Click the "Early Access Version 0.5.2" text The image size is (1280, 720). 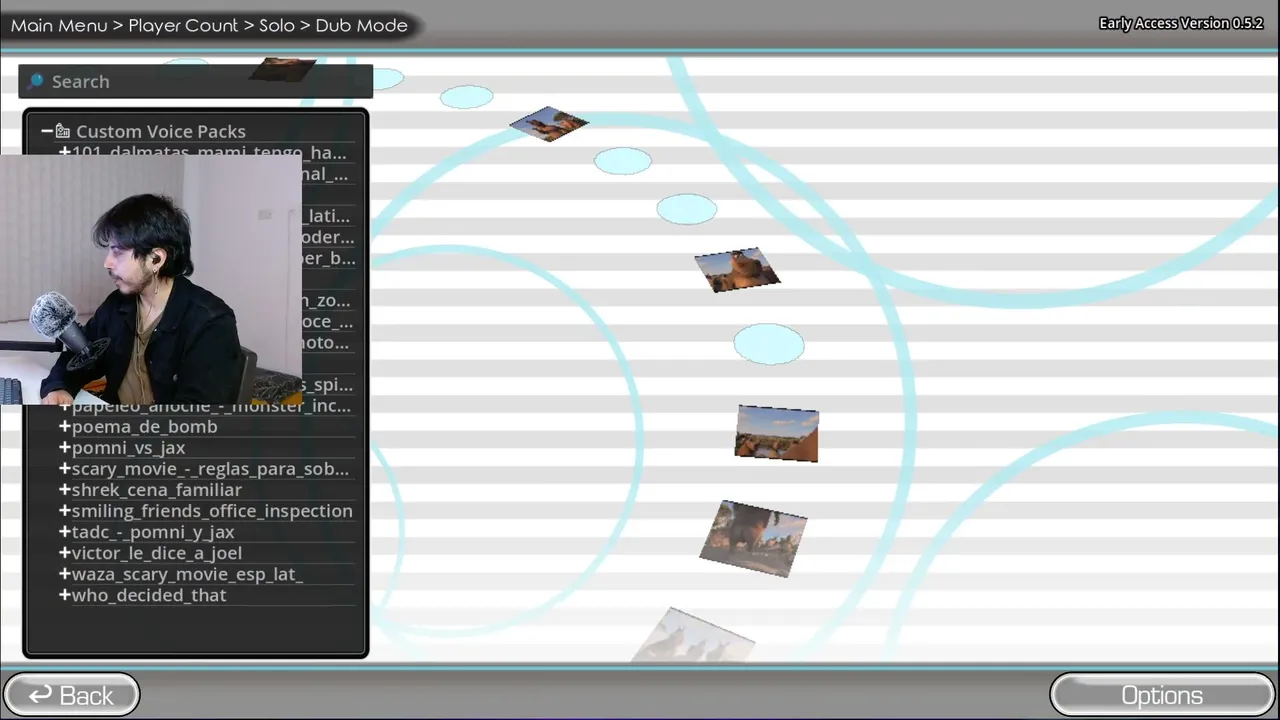click(1181, 23)
